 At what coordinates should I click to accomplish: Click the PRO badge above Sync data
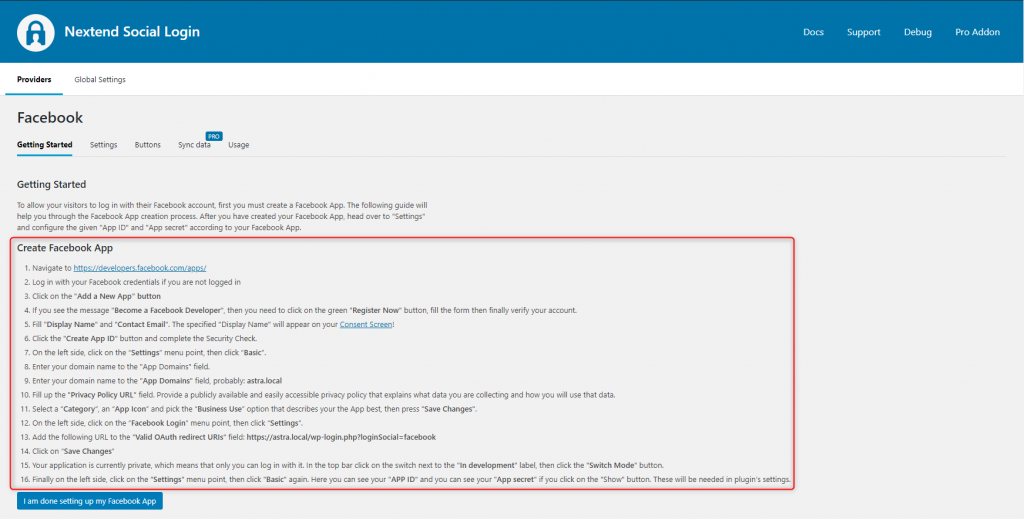click(213, 135)
